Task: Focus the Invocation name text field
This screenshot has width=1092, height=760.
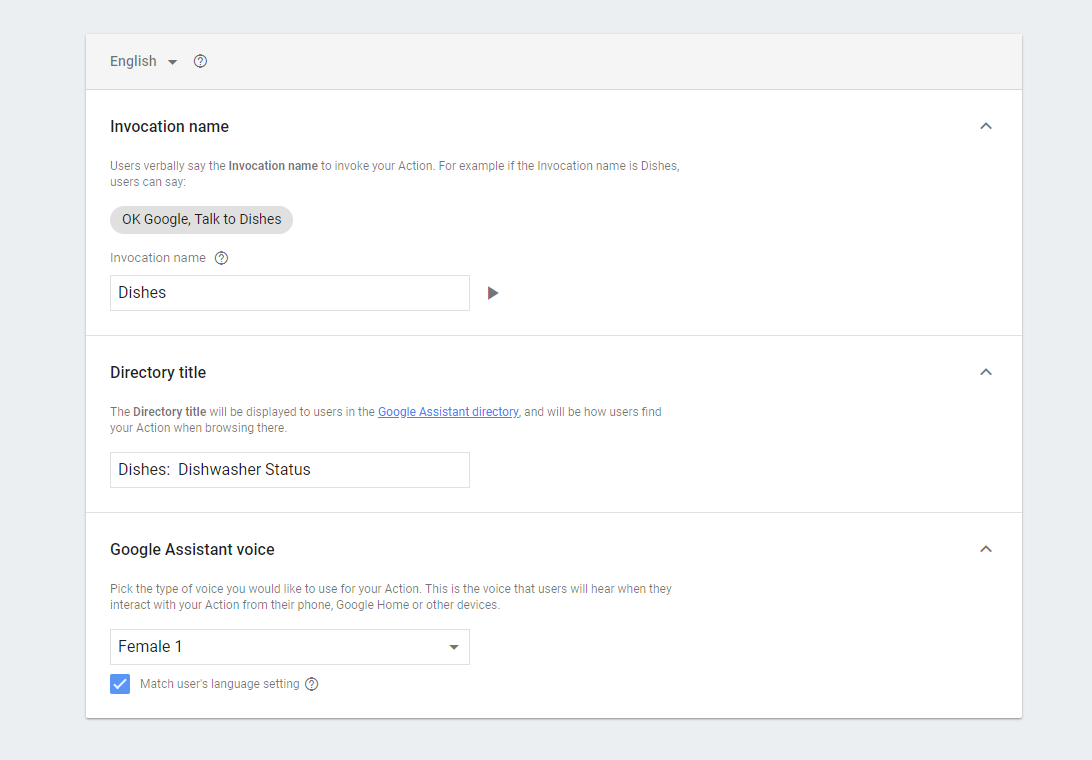Action: tap(289, 293)
